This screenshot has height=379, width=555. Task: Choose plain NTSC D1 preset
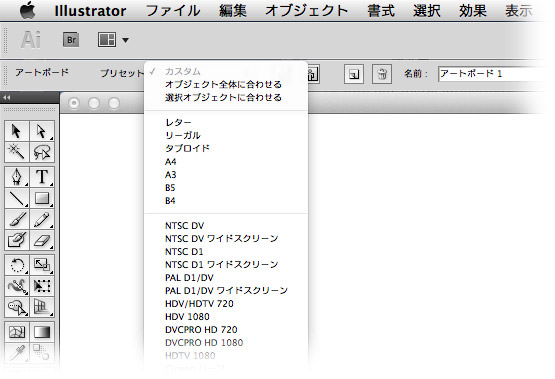coord(226,252)
